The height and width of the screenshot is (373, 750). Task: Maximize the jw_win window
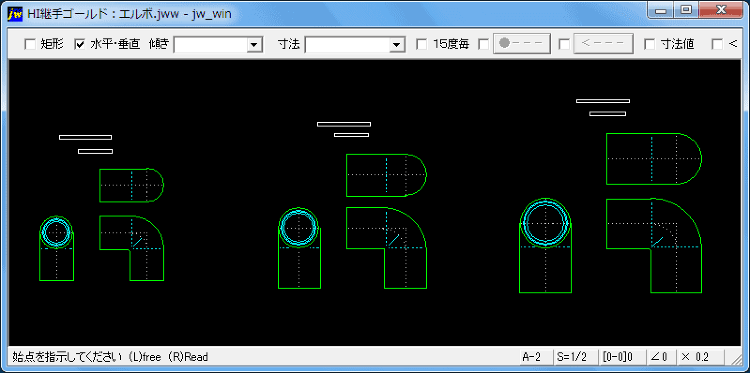pos(685,10)
